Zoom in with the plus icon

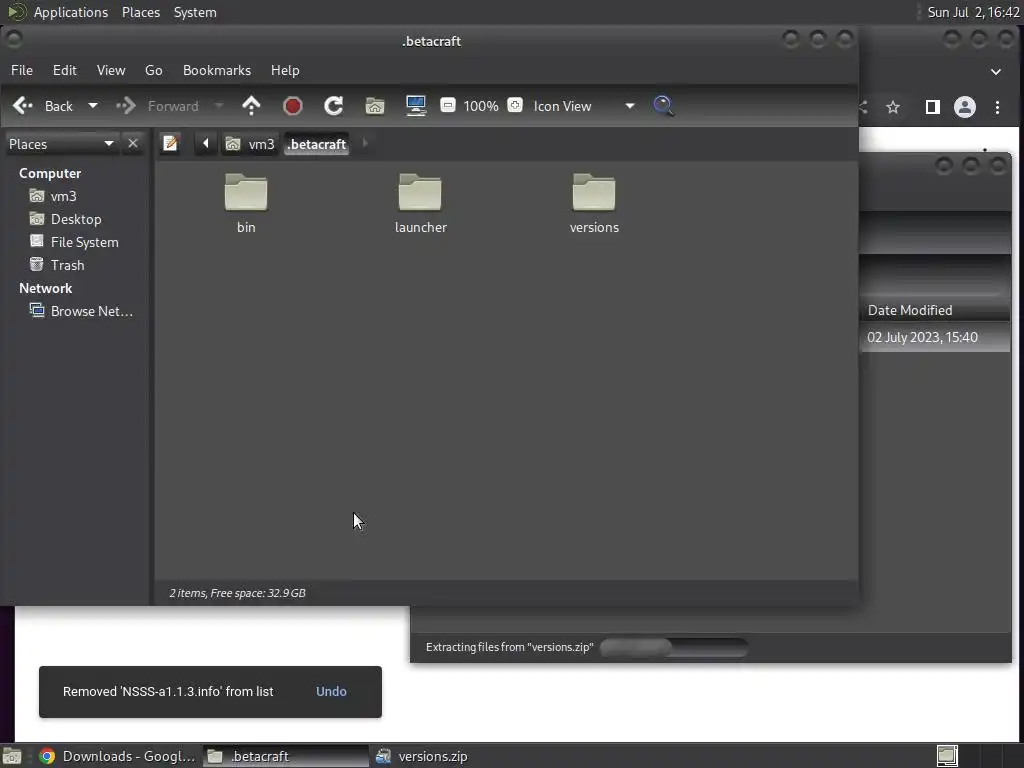(515, 105)
